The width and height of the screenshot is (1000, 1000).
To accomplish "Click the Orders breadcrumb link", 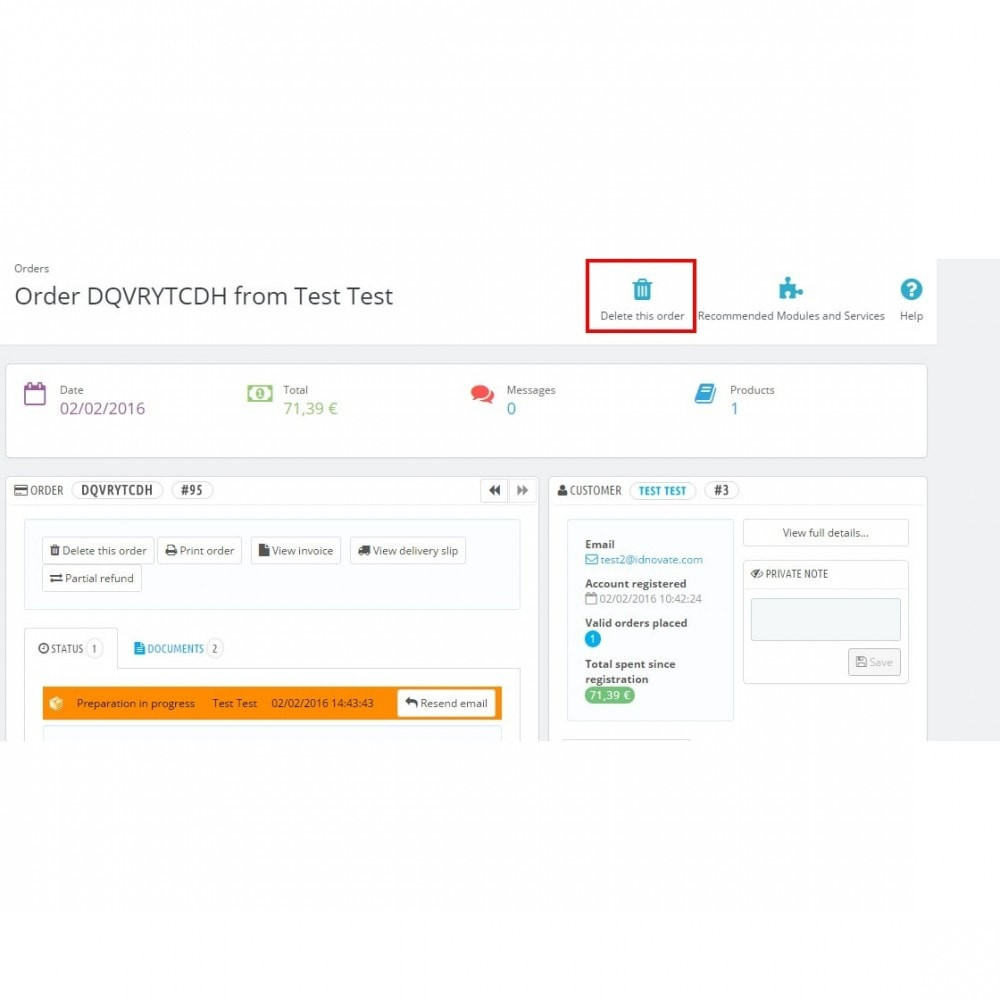I will pyautogui.click(x=32, y=268).
